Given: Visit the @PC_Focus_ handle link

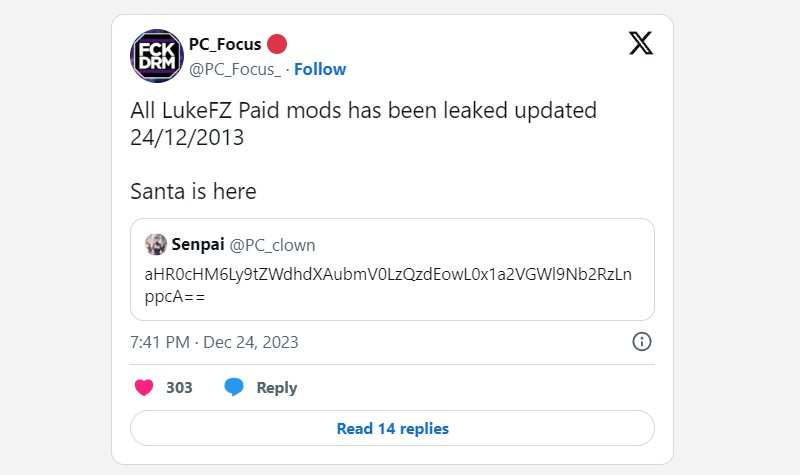Looking at the screenshot, I should [x=234, y=69].
